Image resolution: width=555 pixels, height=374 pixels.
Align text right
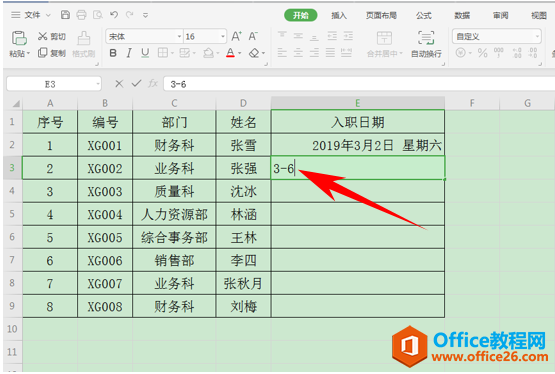point(314,53)
